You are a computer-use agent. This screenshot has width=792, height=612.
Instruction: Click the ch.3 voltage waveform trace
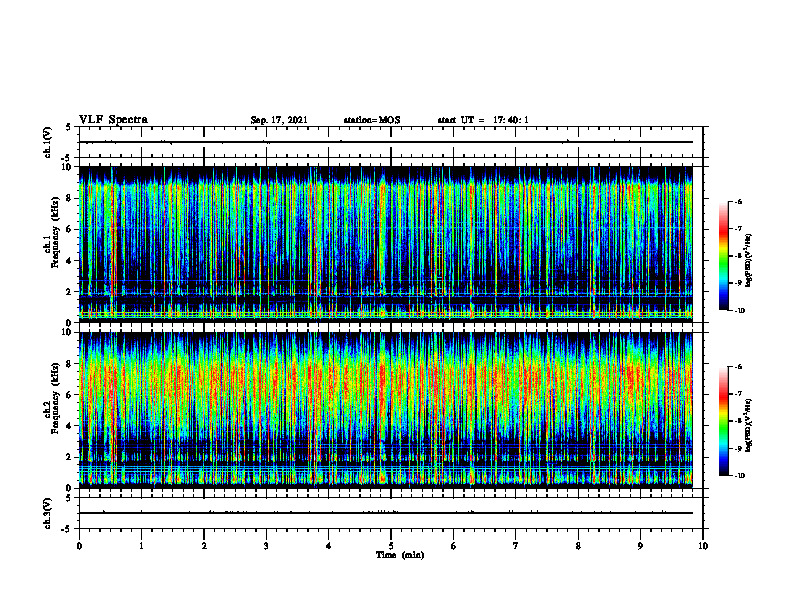coord(386,513)
